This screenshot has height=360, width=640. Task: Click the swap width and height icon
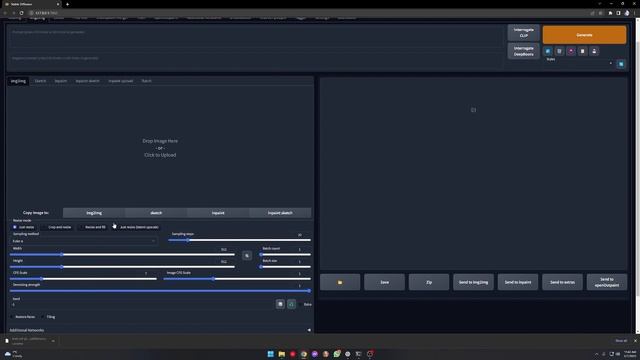click(247, 256)
